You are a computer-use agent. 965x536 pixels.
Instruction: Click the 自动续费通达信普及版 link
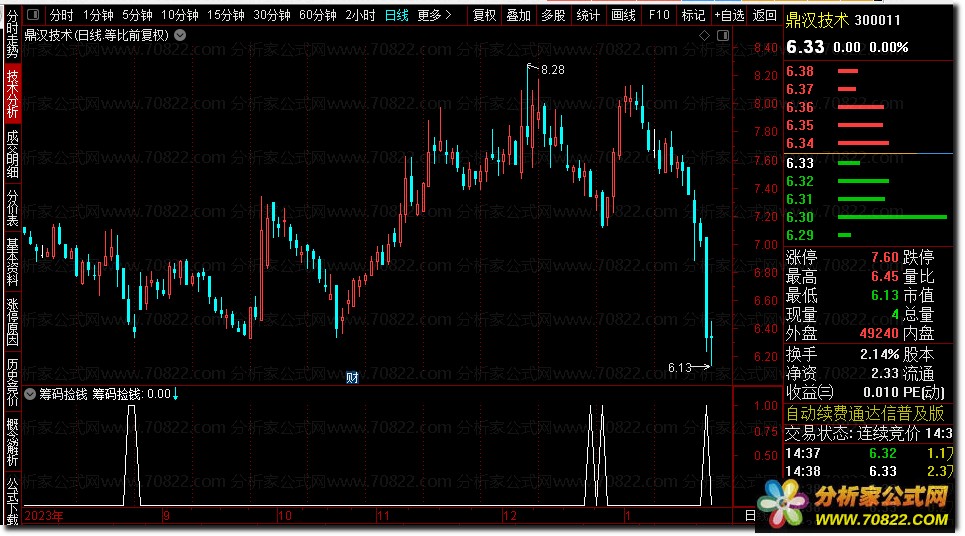[x=865, y=414]
